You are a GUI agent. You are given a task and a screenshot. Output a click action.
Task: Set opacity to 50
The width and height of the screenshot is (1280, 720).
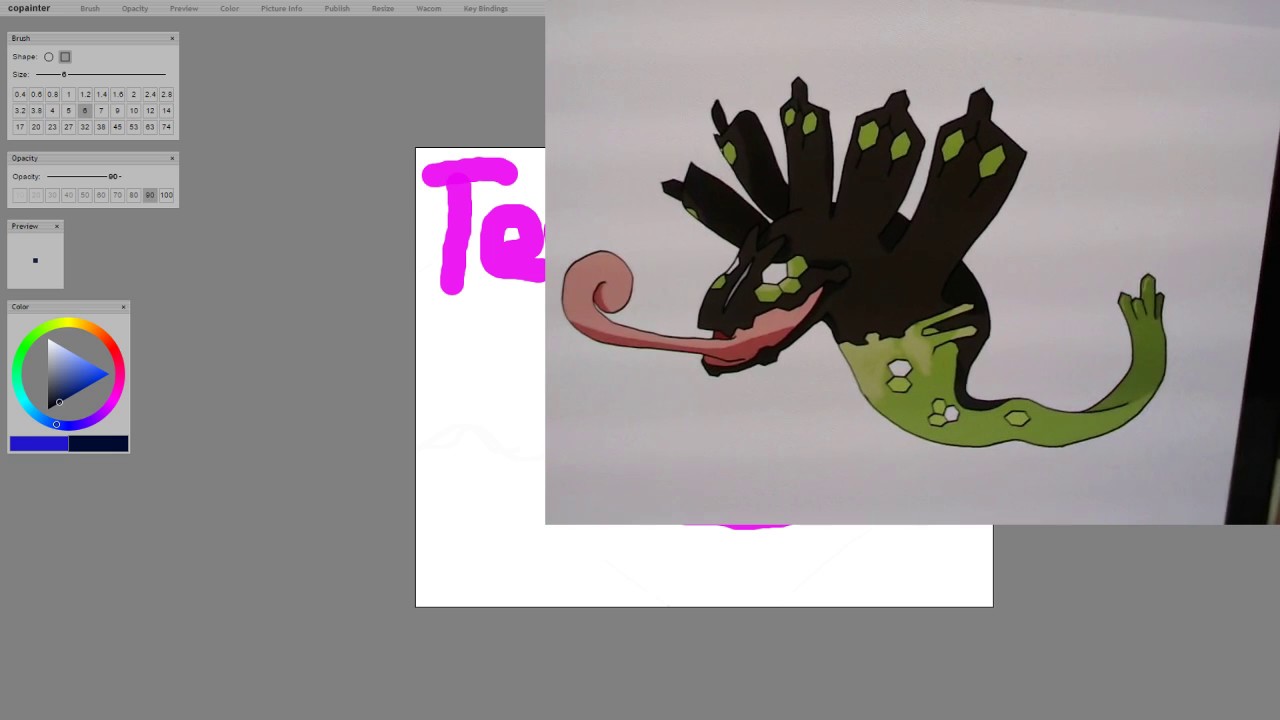[85, 195]
